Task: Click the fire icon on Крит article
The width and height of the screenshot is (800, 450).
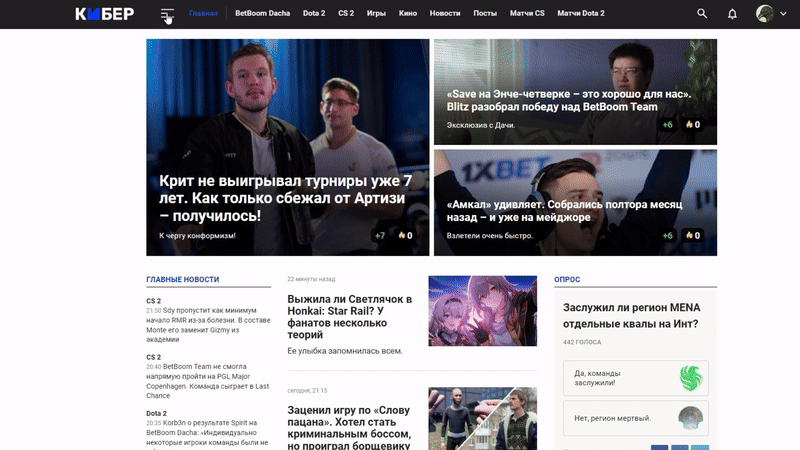Action: (x=402, y=235)
